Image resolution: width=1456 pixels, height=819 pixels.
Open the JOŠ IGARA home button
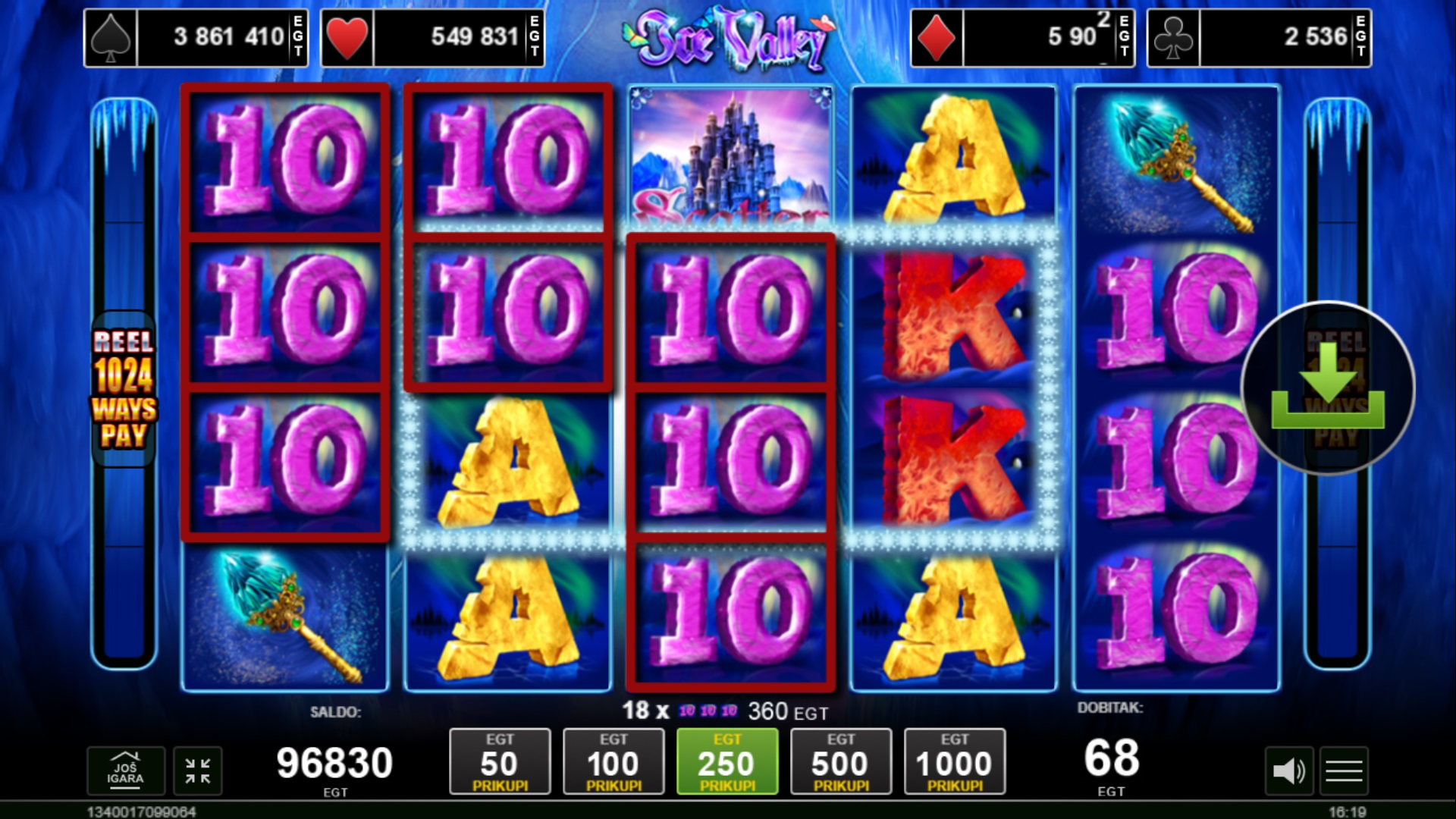point(125,771)
